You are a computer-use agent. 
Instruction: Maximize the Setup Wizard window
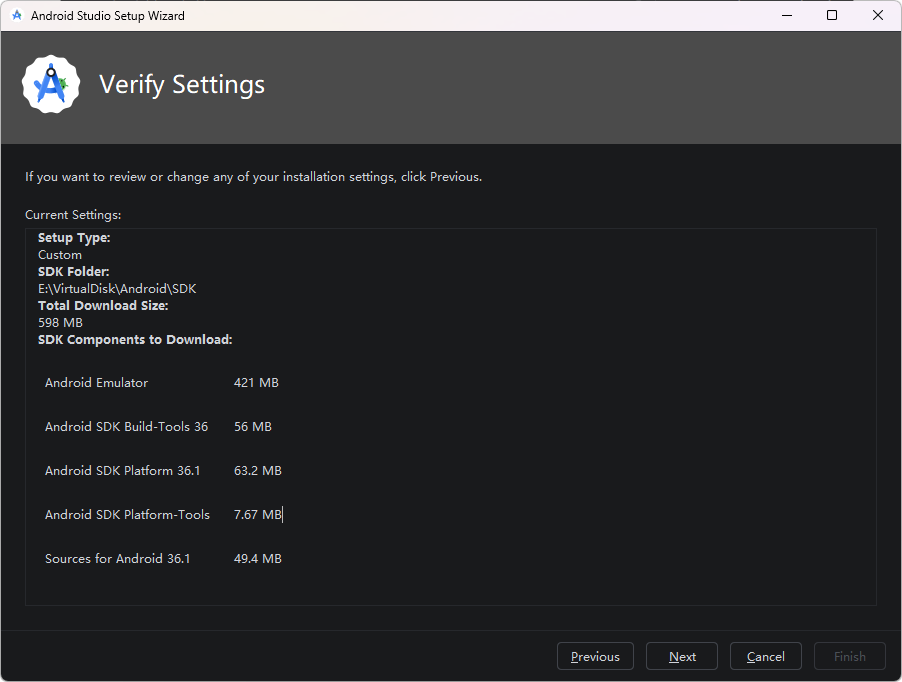click(x=832, y=16)
